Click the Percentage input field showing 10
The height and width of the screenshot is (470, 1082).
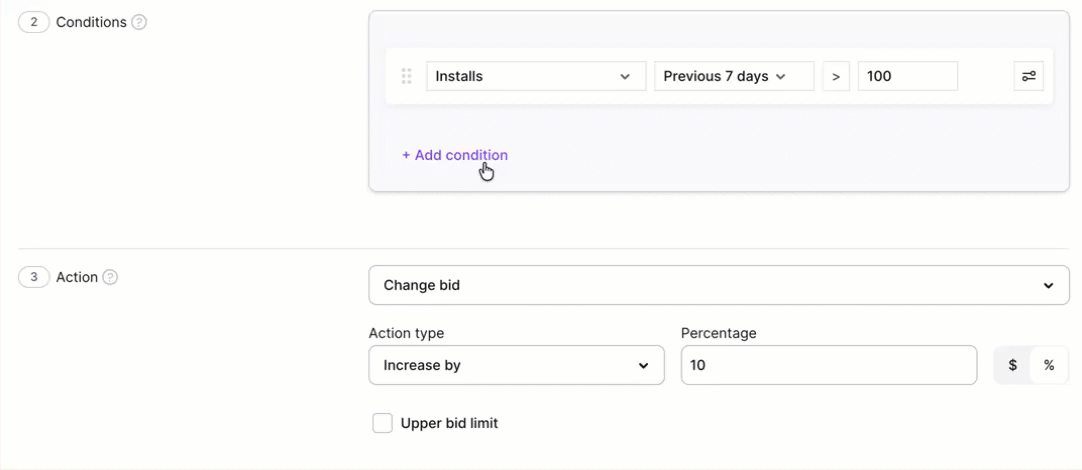[828, 365]
